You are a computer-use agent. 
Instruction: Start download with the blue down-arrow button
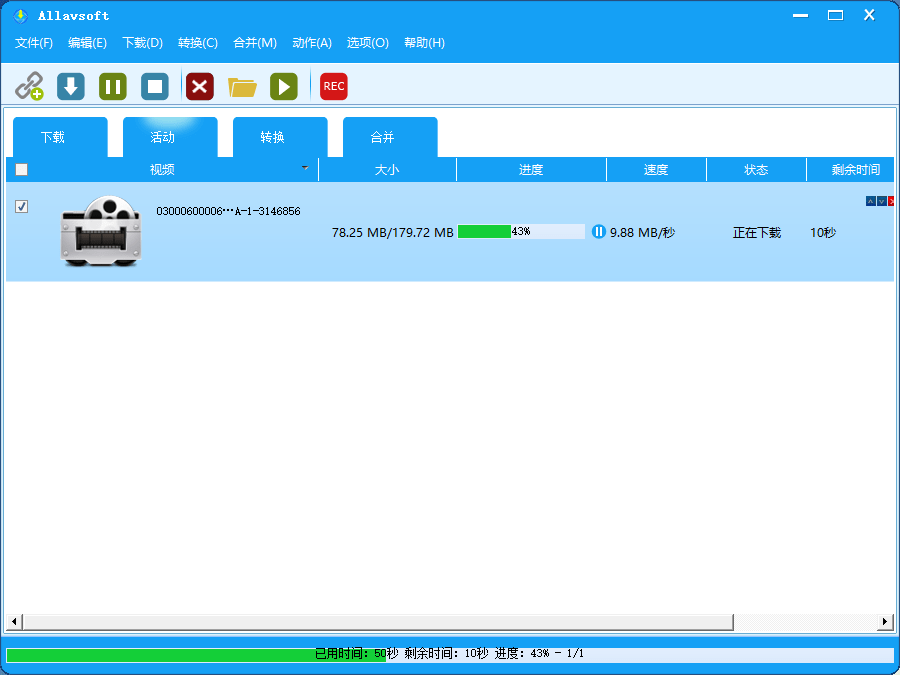[71, 87]
